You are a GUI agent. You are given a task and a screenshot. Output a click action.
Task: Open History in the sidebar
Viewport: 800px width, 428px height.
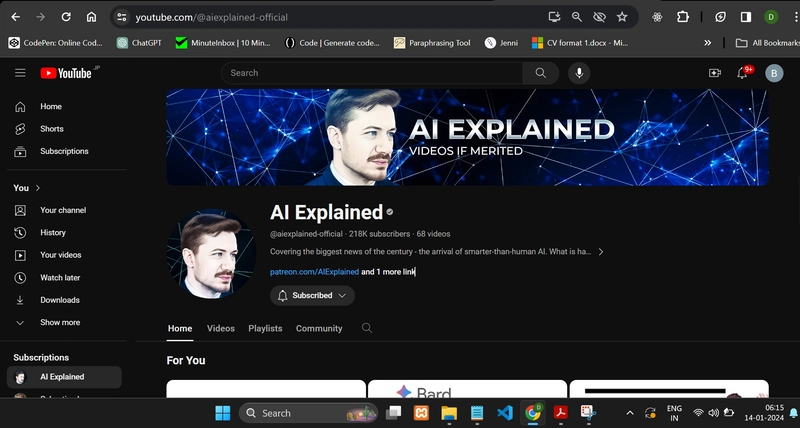(x=64, y=233)
